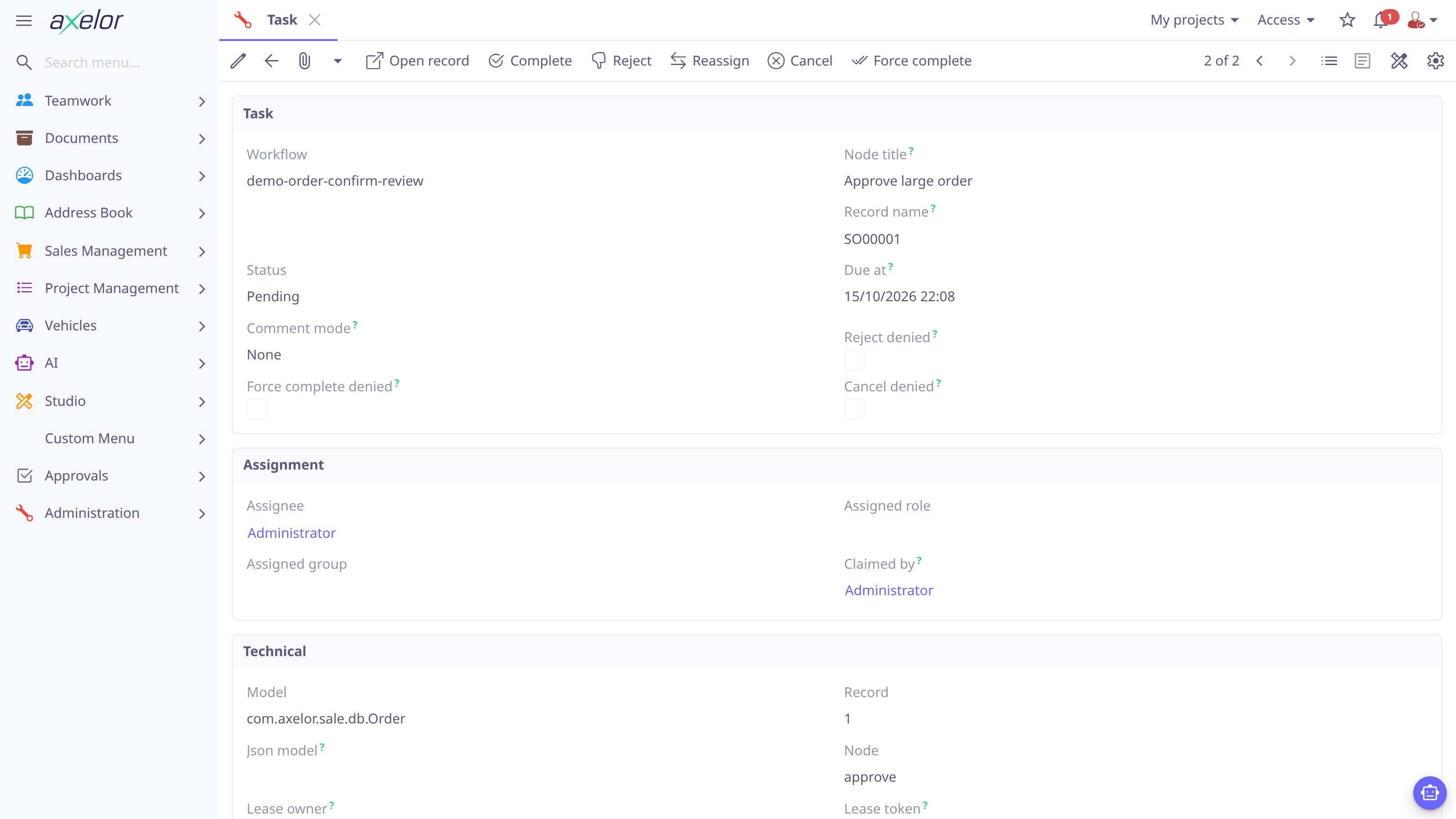This screenshot has width=1456, height=819.
Task: Click the Complete button
Action: click(x=530, y=61)
